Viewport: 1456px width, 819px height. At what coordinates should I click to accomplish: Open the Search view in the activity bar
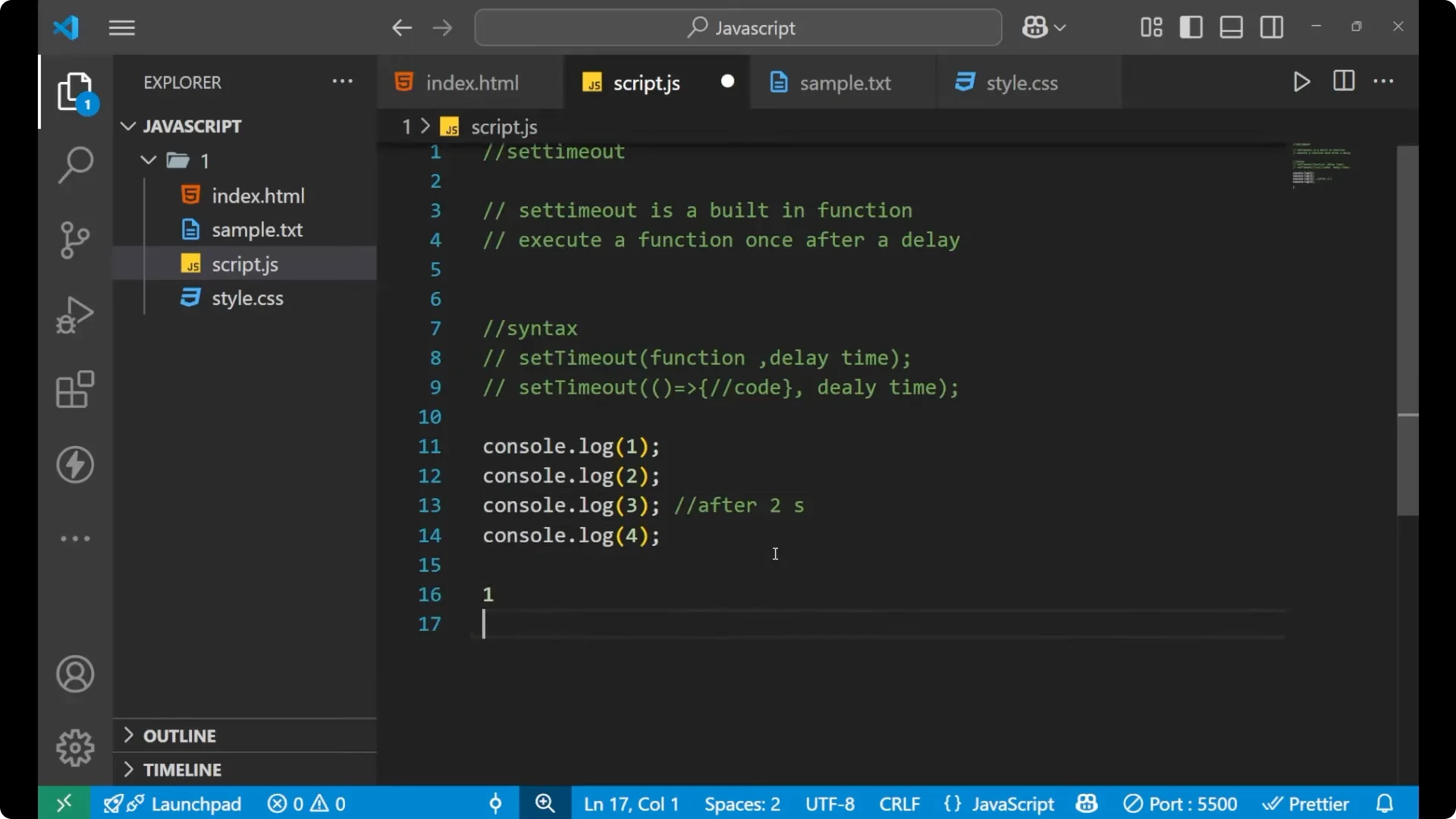[74, 165]
